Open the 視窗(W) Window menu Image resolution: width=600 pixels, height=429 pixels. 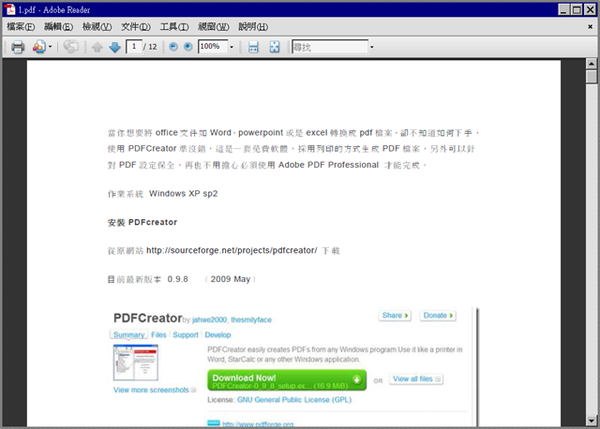pos(214,27)
